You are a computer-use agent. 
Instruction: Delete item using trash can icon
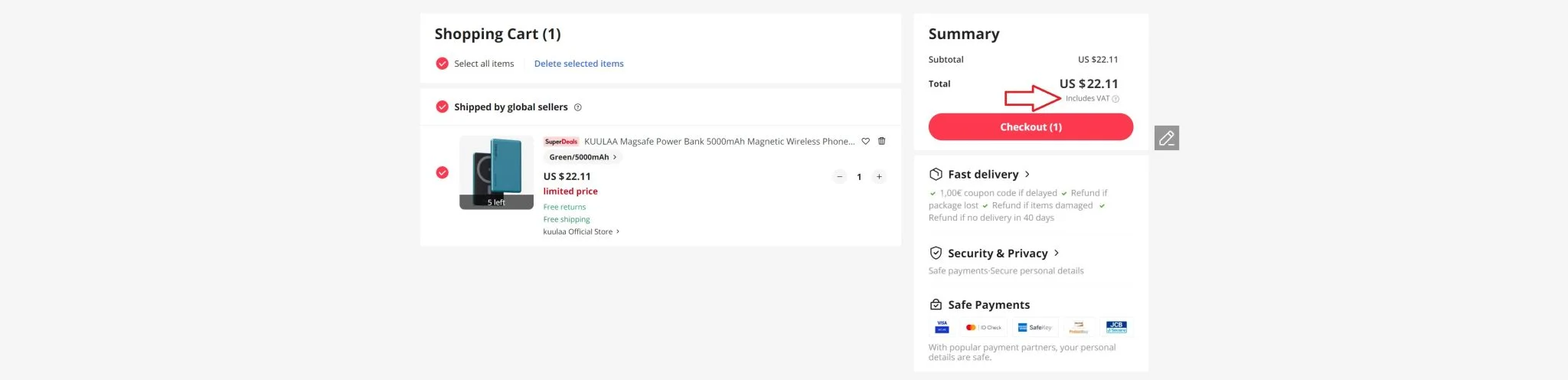coord(881,141)
